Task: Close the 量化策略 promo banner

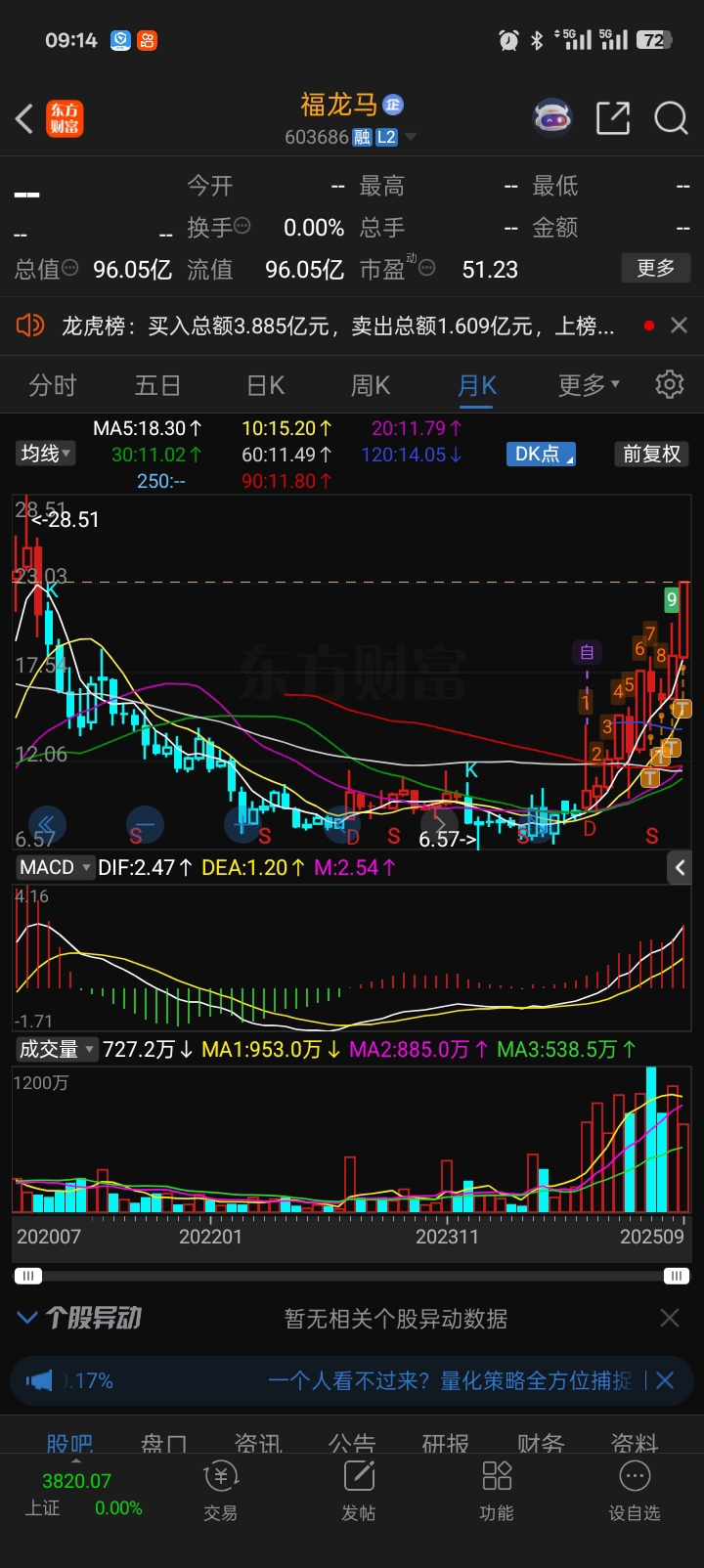Action: [665, 1380]
